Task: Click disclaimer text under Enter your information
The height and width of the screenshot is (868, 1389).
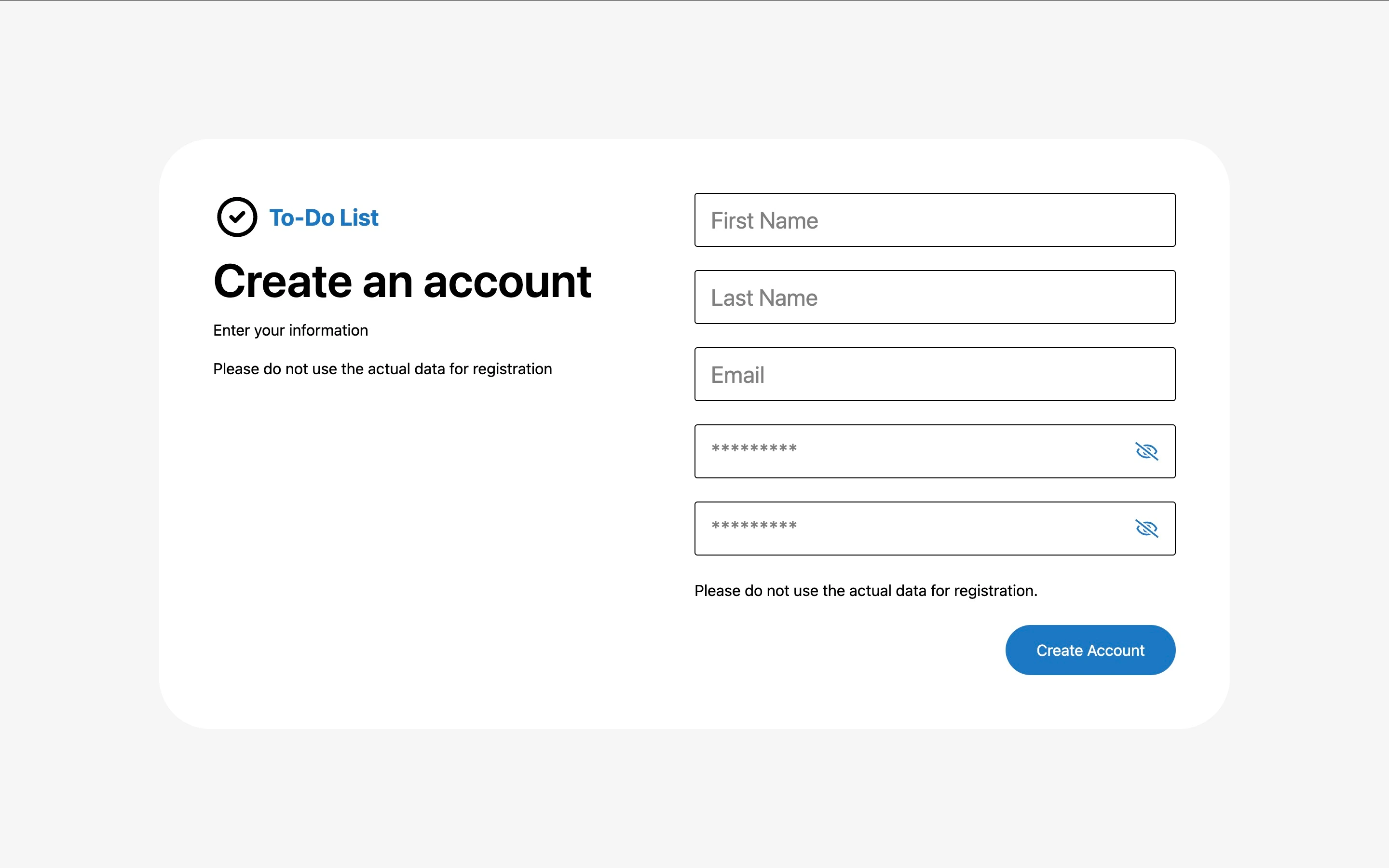Action: click(x=382, y=369)
